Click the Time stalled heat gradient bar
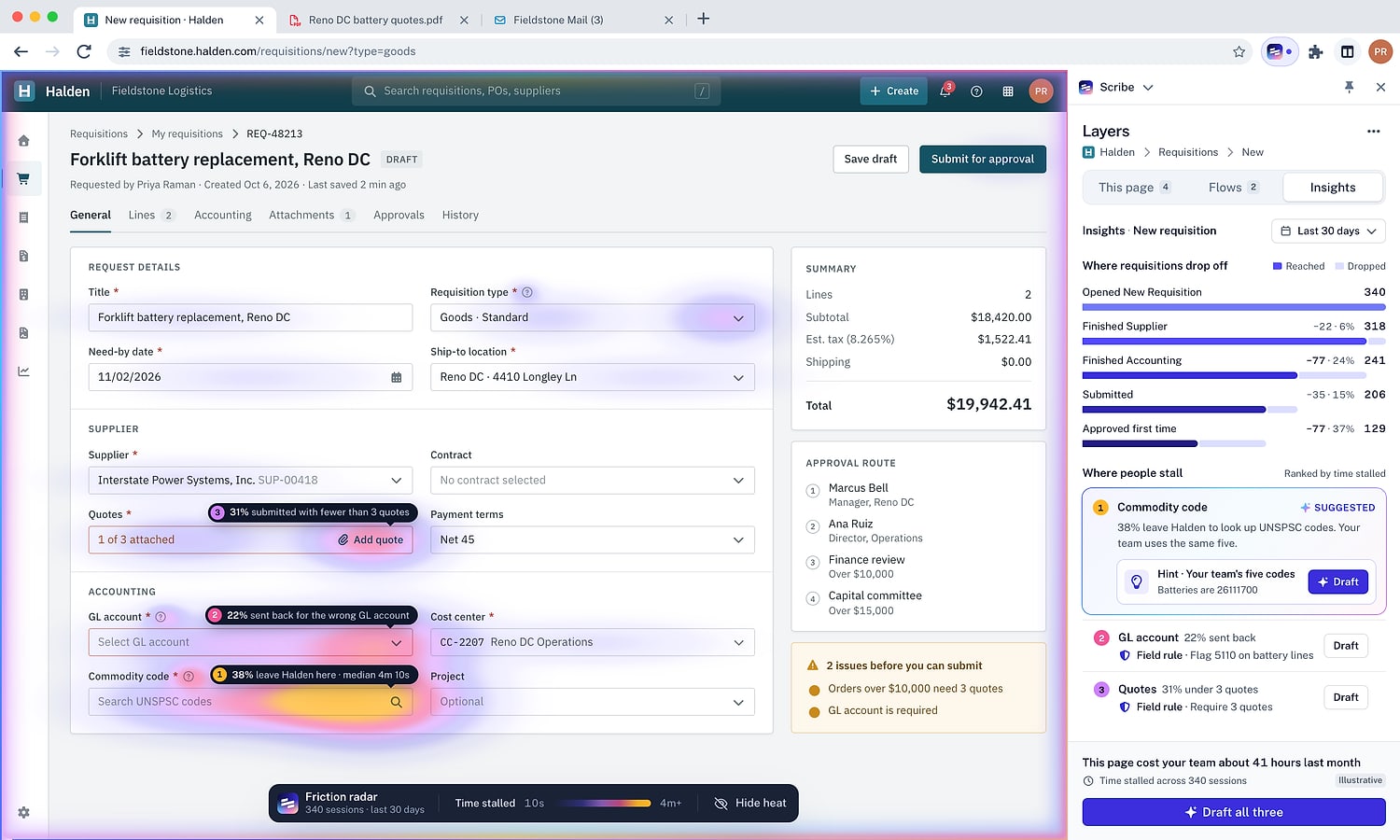Image resolution: width=1400 pixels, height=840 pixels. click(602, 804)
